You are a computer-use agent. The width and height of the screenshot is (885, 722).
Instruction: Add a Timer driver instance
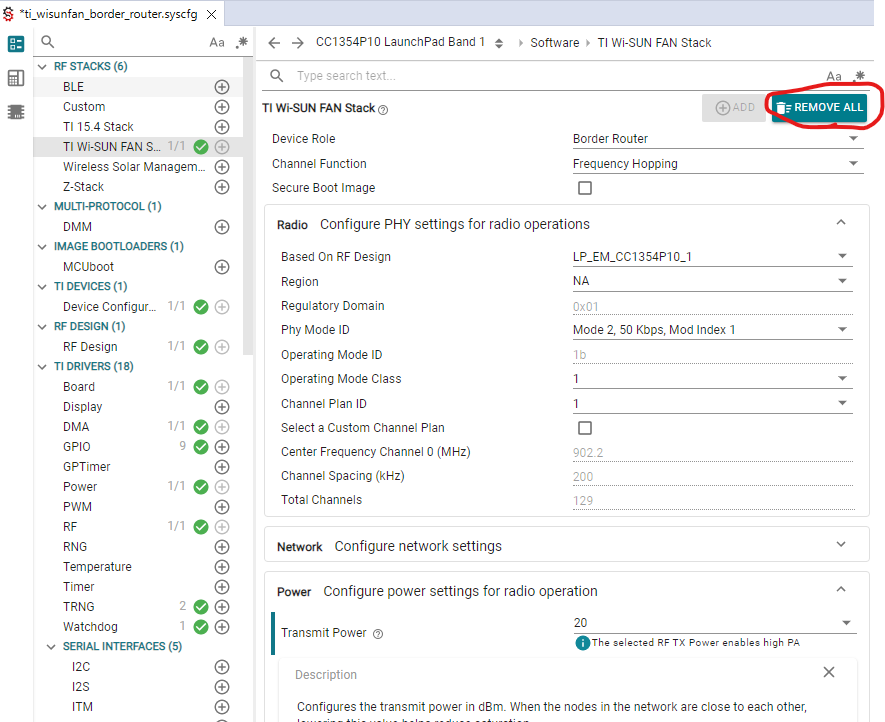222,587
